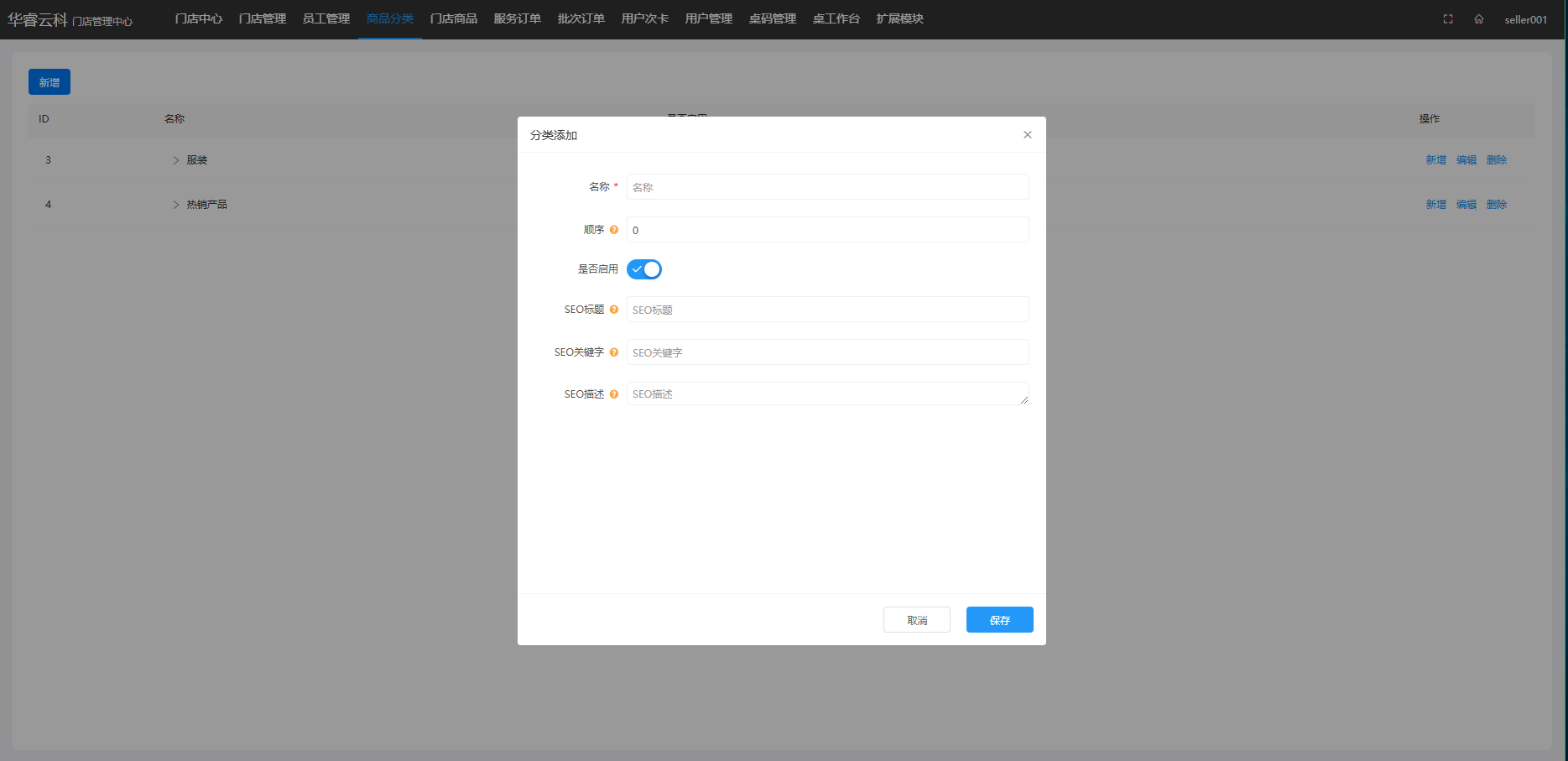Click into the 名称 input field
This screenshot has height=761, width=1568.
tap(827, 187)
